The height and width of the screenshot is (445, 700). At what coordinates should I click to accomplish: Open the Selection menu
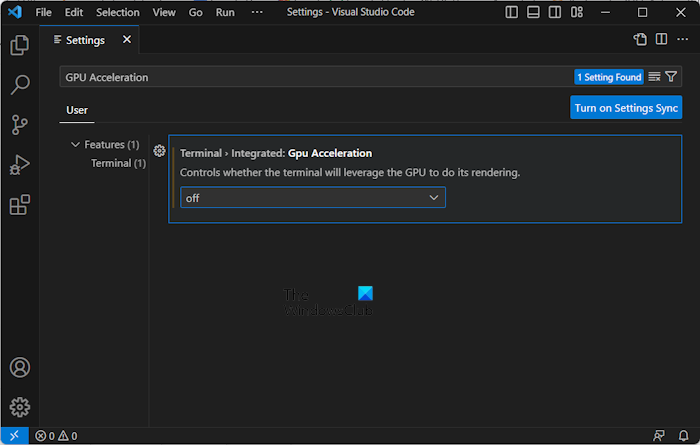coord(118,12)
